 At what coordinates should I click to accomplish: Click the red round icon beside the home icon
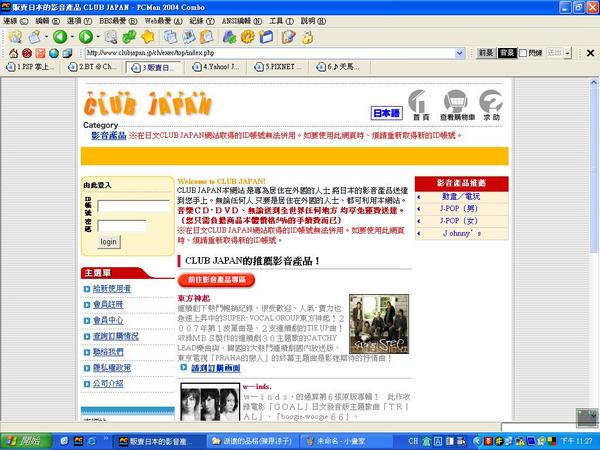pos(27,53)
